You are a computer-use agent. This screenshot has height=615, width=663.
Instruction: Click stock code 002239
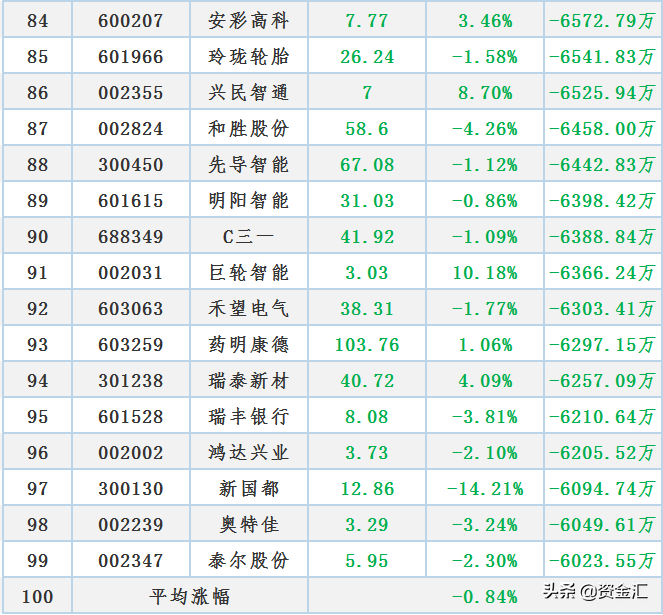tap(131, 524)
